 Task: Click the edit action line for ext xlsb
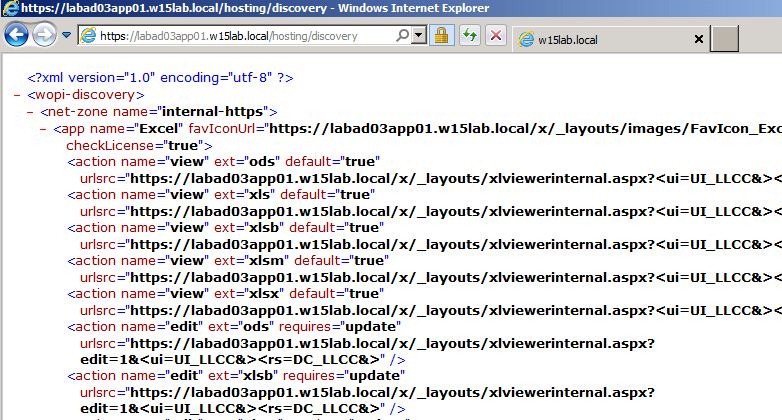tap(236, 376)
